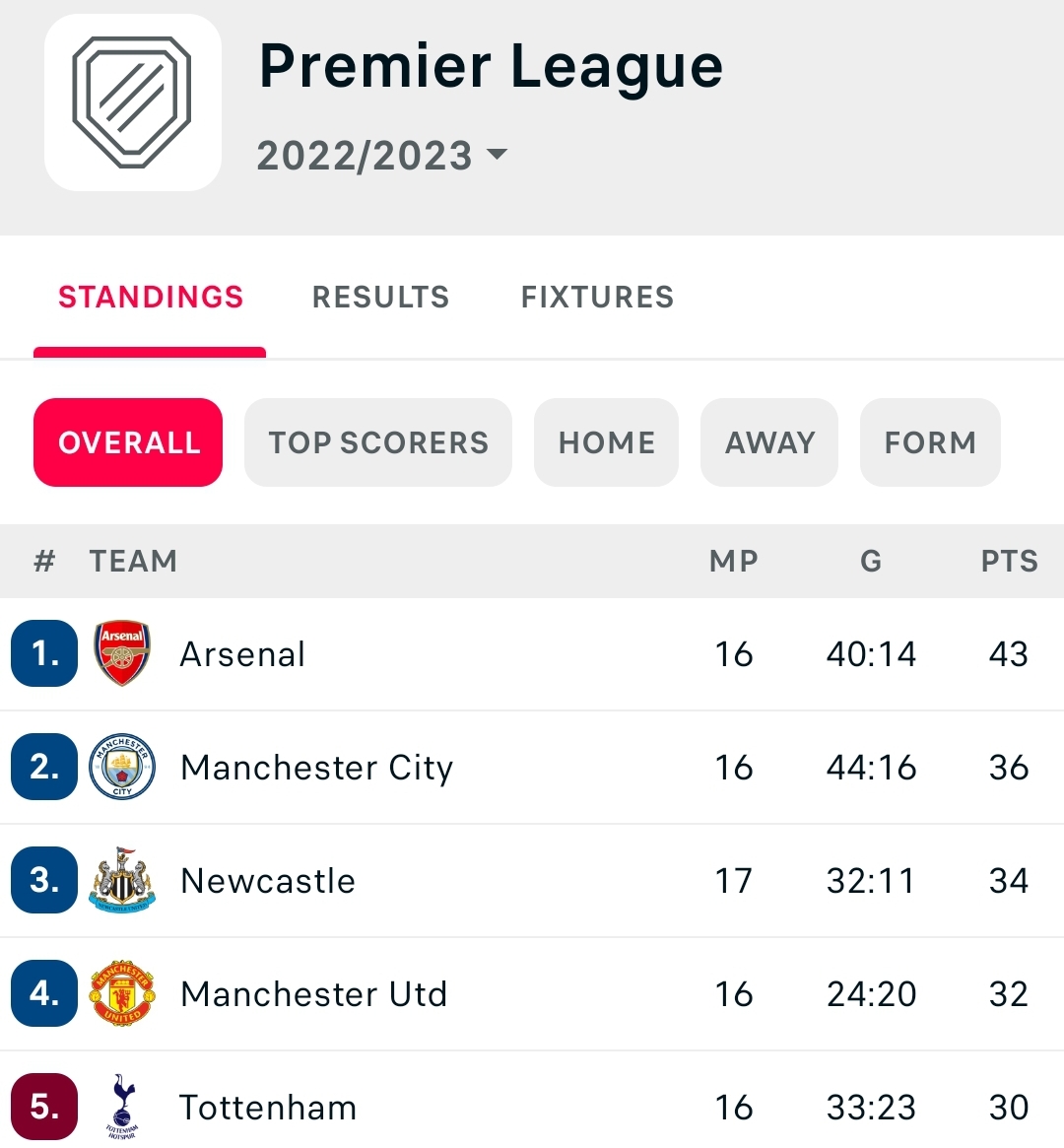
Task: Show the Top Scorers view
Action: point(378,442)
